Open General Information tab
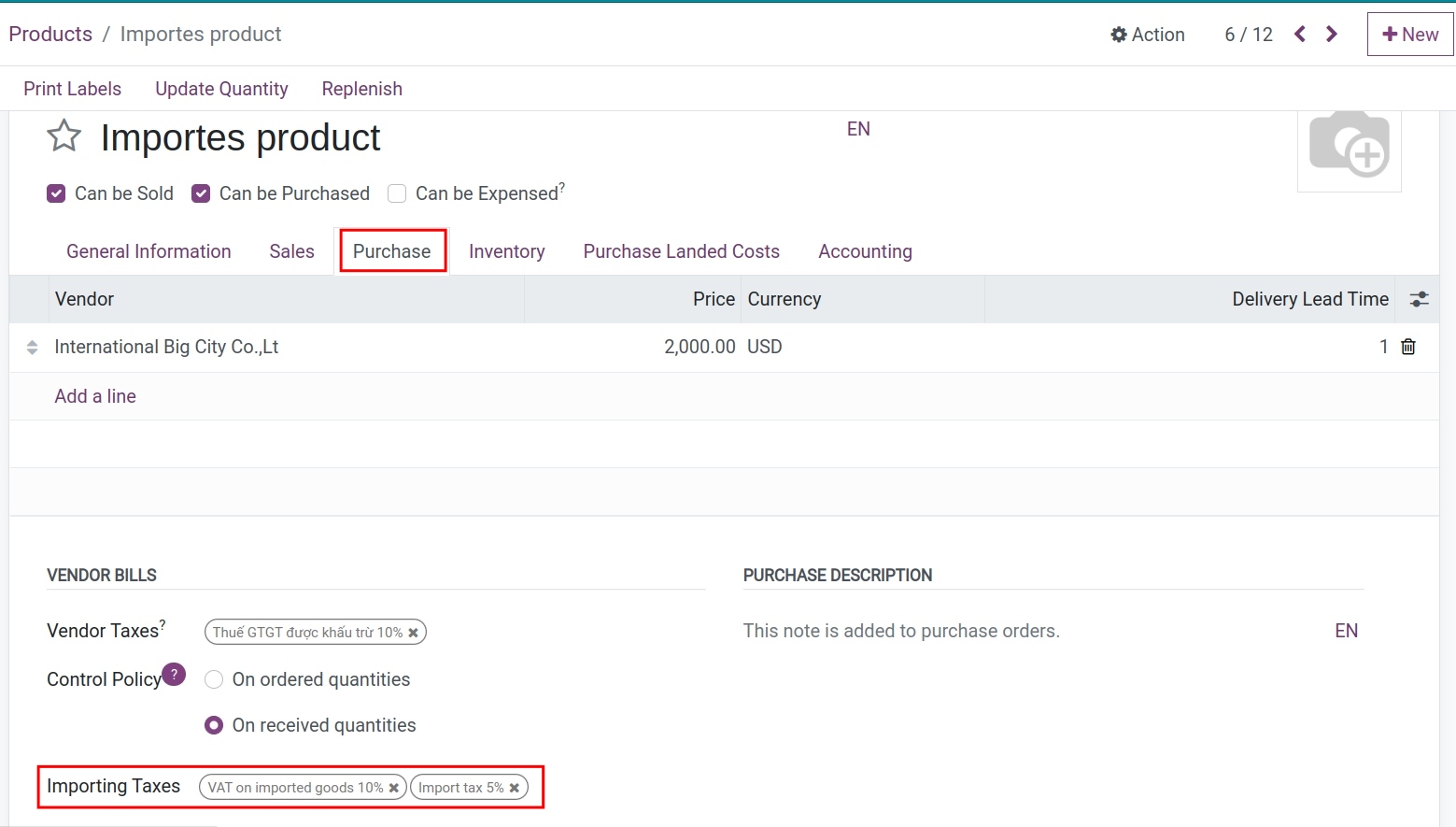This screenshot has height=827, width=1456. [148, 251]
